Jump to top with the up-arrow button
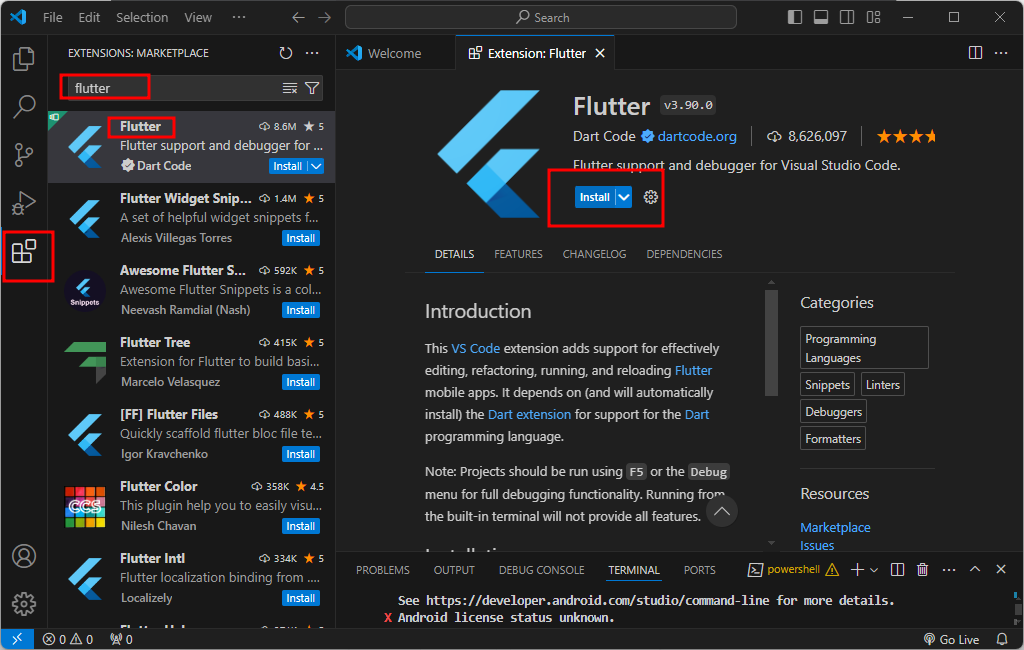 click(722, 512)
